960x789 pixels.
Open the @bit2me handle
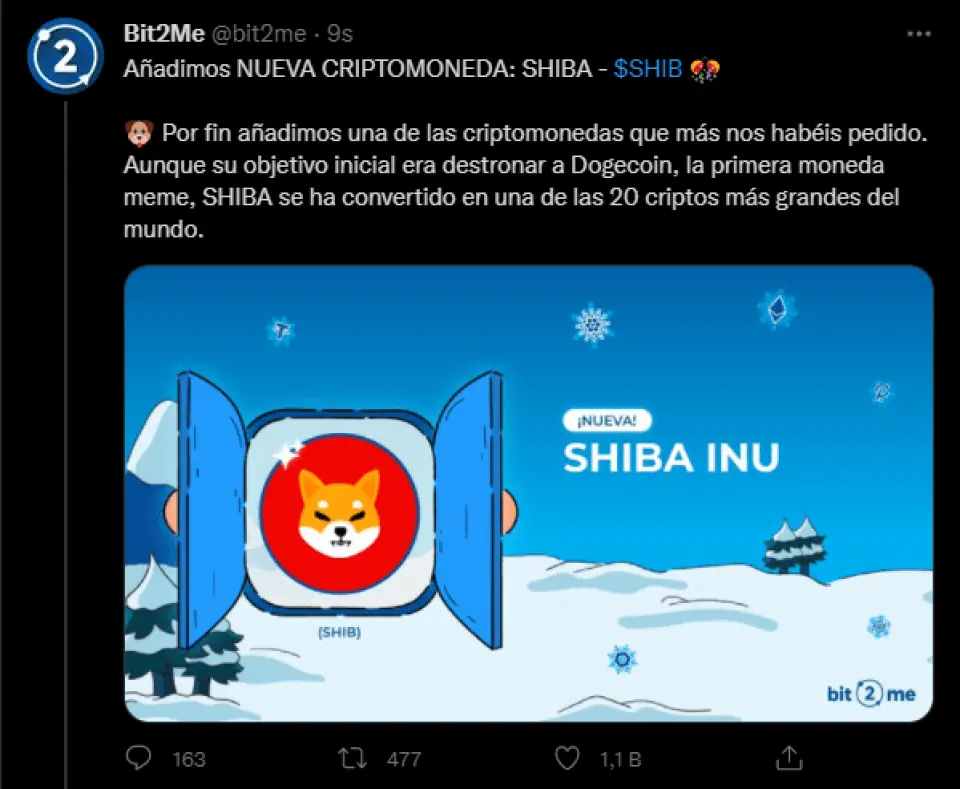pyautogui.click(x=259, y=34)
